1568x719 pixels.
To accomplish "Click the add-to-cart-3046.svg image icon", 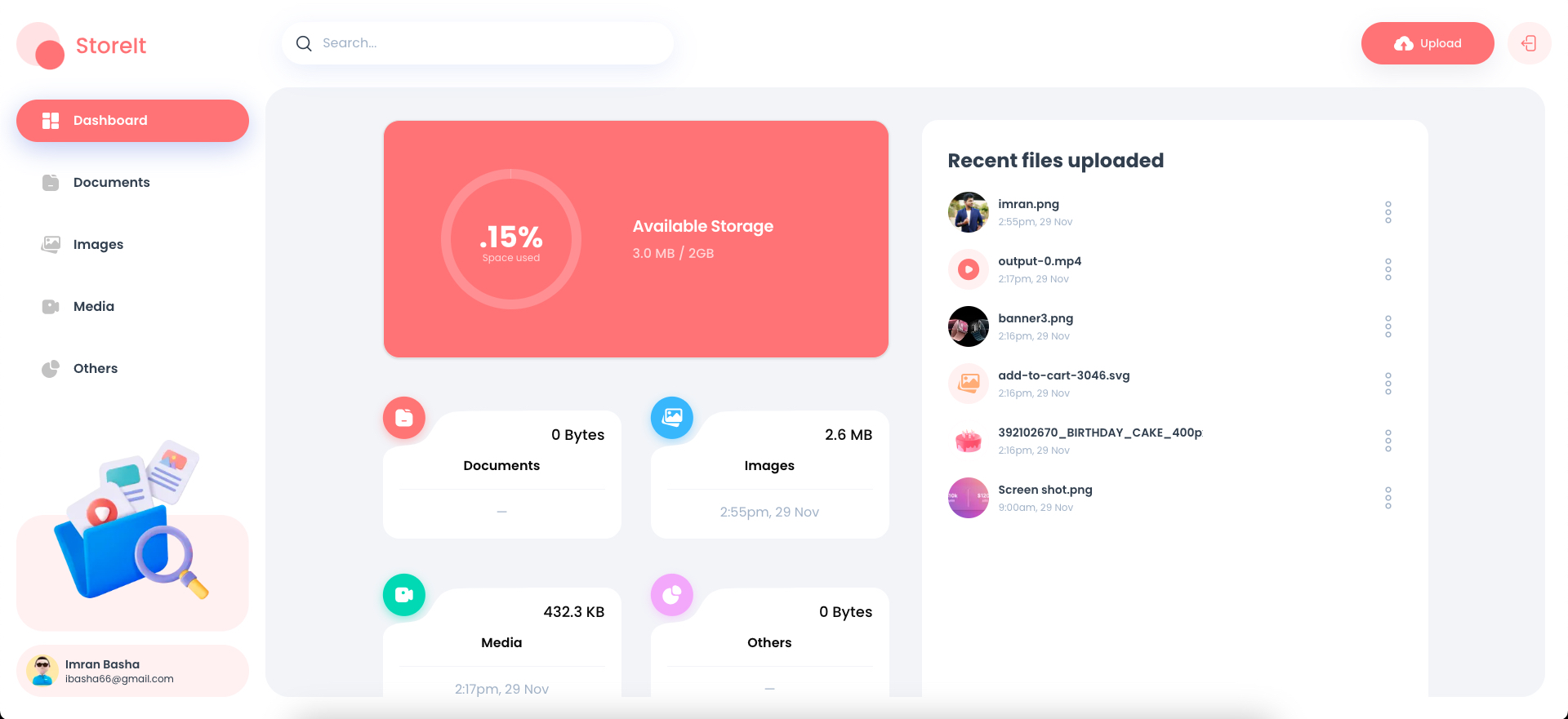I will (969, 384).
